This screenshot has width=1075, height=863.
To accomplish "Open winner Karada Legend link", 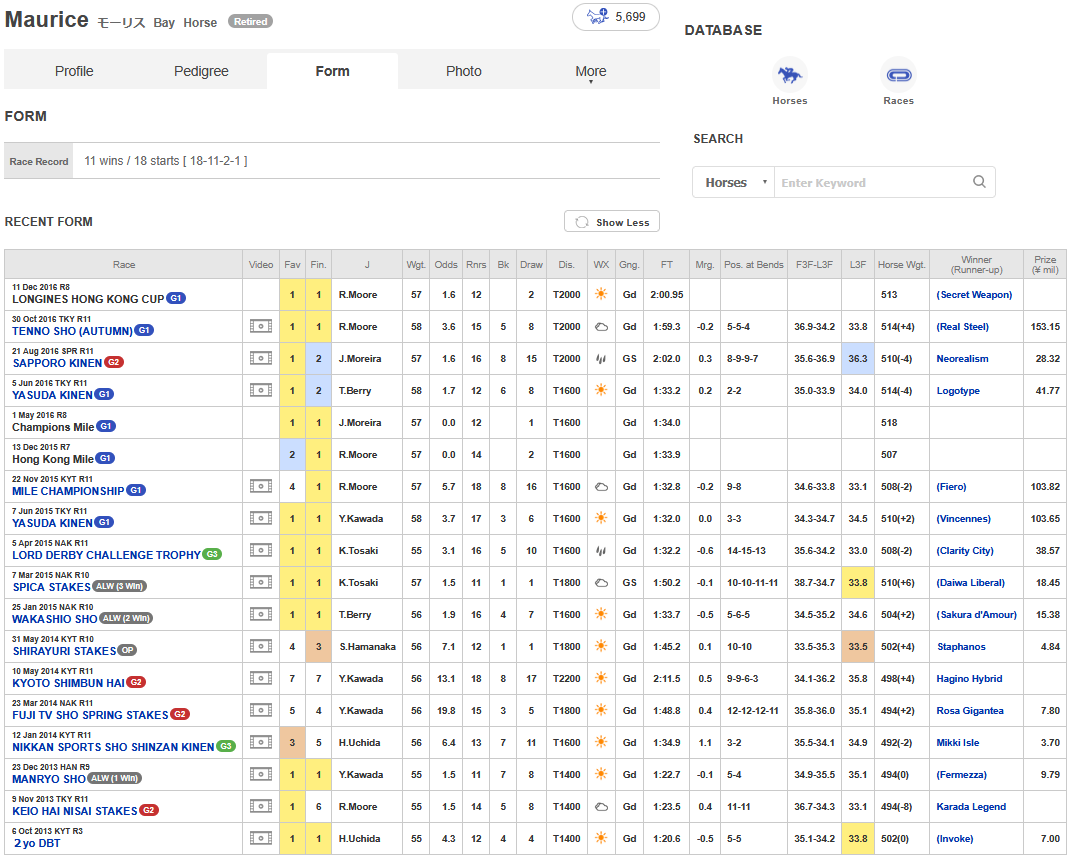I will click(971, 806).
